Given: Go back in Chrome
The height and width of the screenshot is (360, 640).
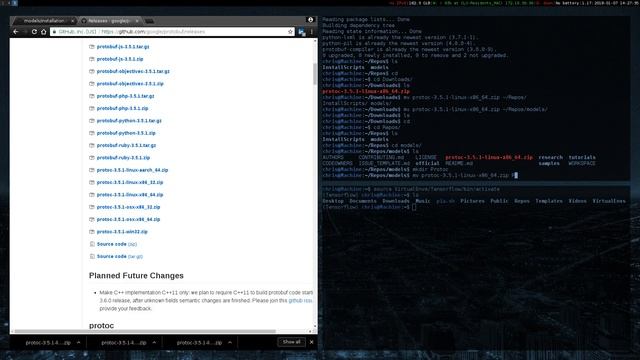Looking at the screenshot, I should pos(16,31).
